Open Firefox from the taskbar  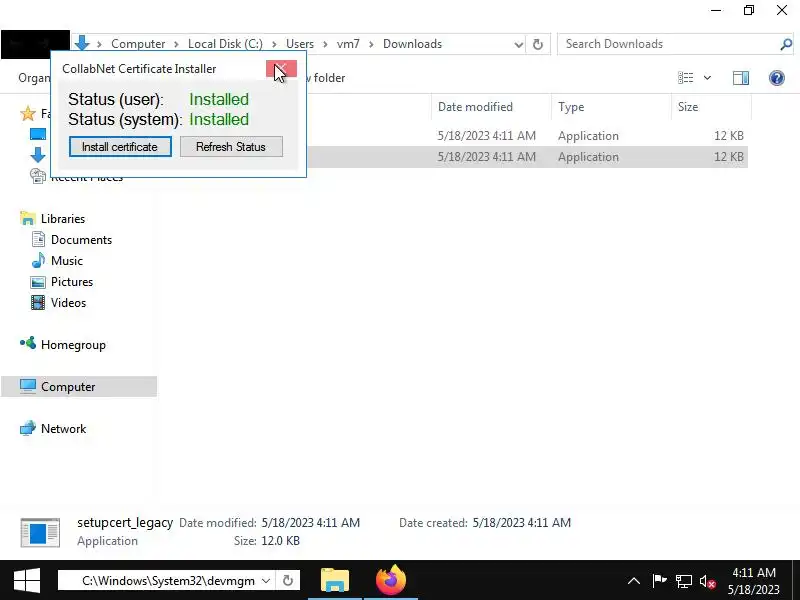click(390, 580)
